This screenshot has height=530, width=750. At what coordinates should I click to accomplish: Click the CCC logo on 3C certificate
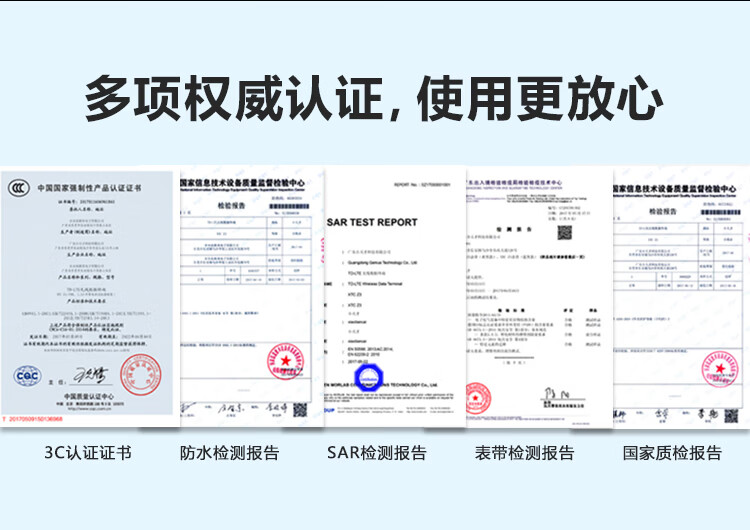click(19, 188)
